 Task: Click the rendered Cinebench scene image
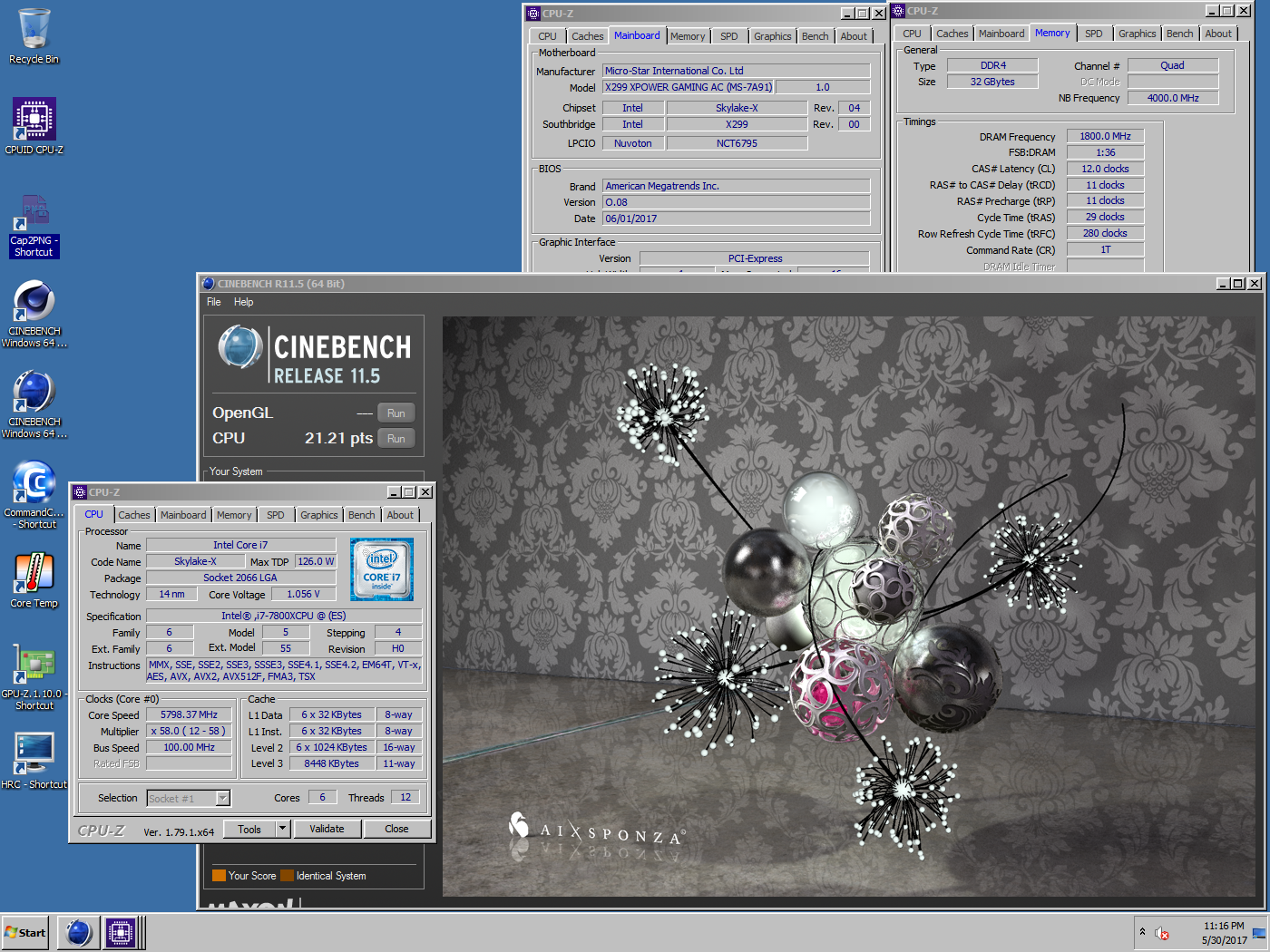[850, 607]
